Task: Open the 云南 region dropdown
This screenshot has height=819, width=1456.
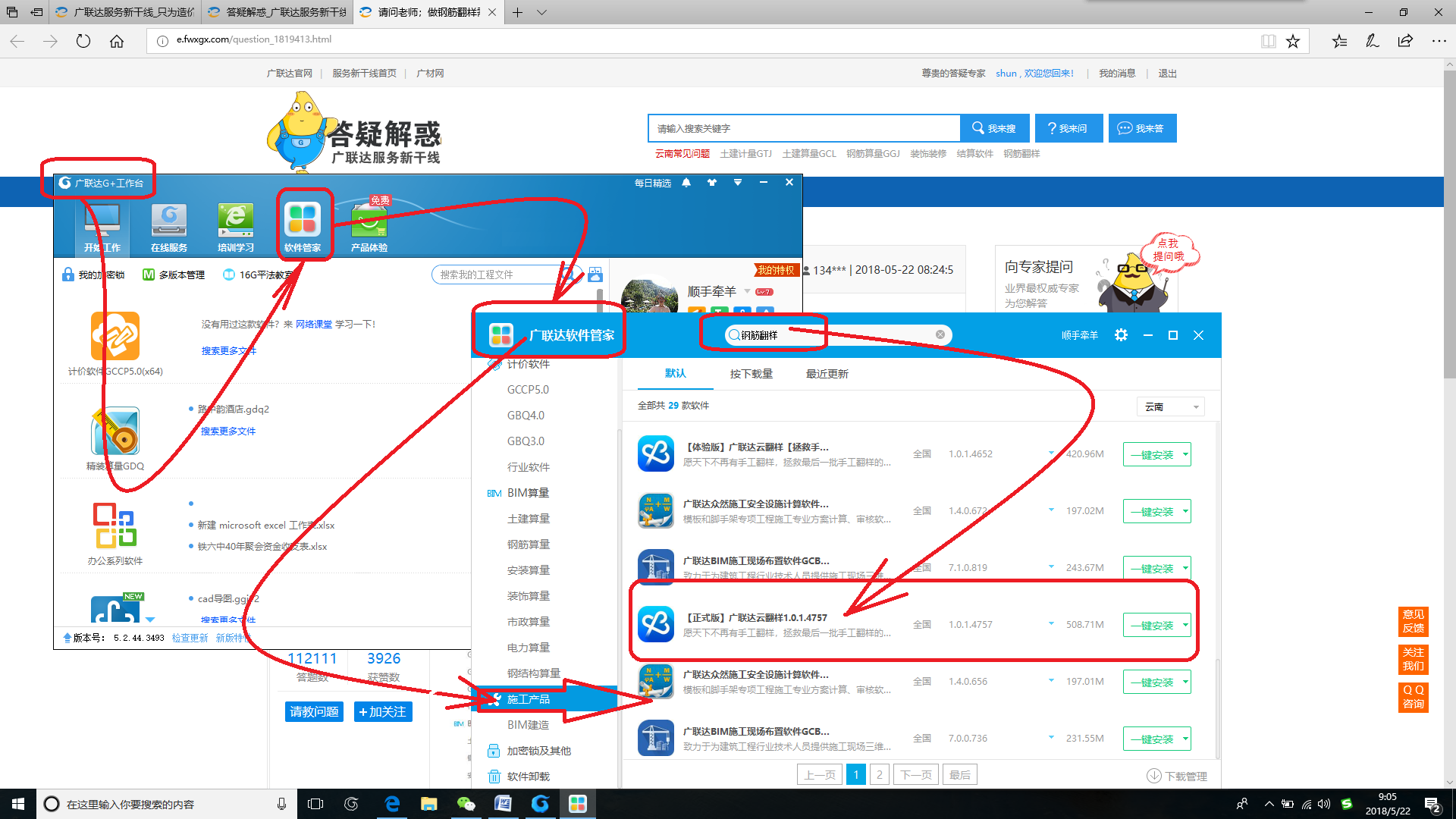Action: 1171,407
